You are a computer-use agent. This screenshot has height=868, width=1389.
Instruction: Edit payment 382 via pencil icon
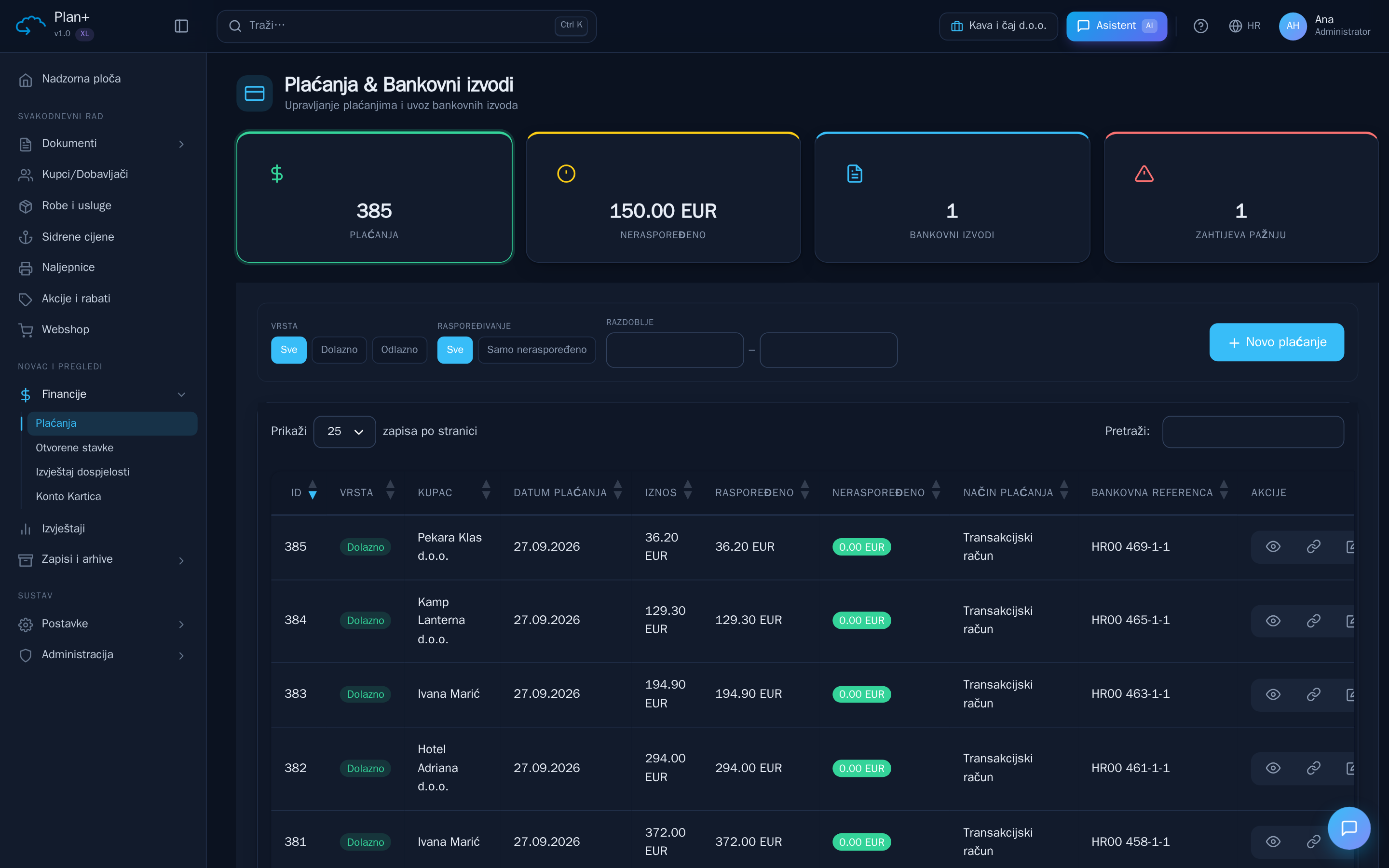tap(1350, 768)
